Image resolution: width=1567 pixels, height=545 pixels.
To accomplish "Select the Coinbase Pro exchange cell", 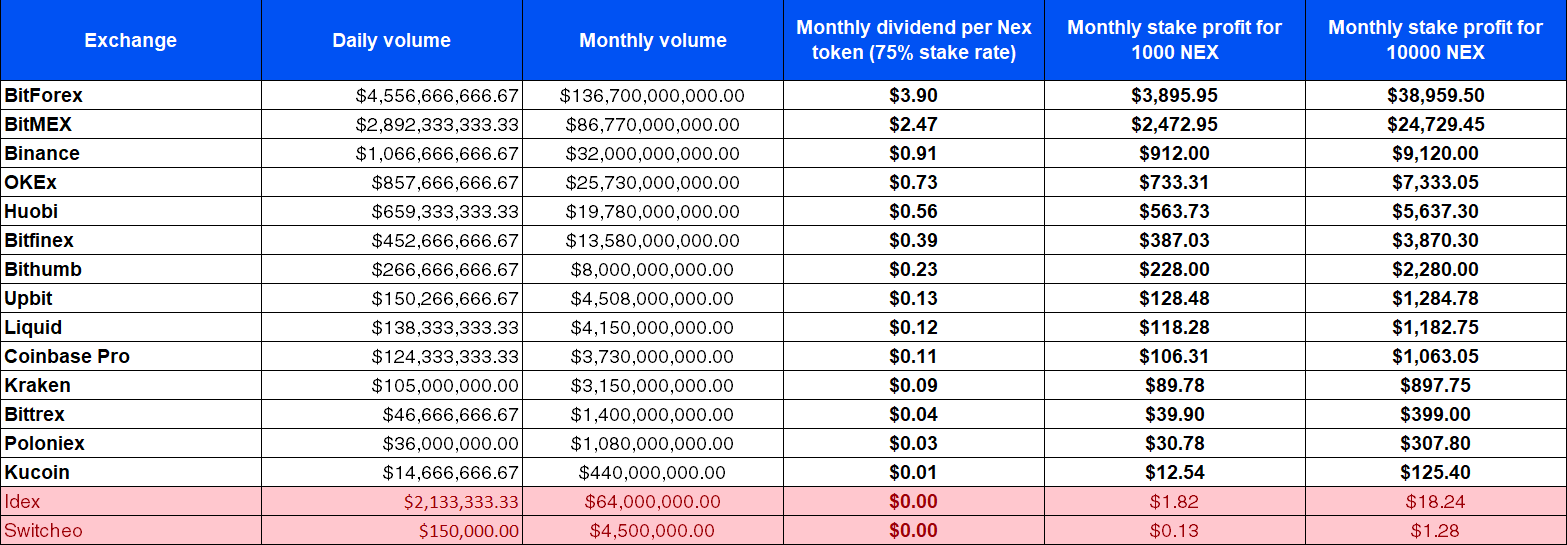I will pos(131,357).
